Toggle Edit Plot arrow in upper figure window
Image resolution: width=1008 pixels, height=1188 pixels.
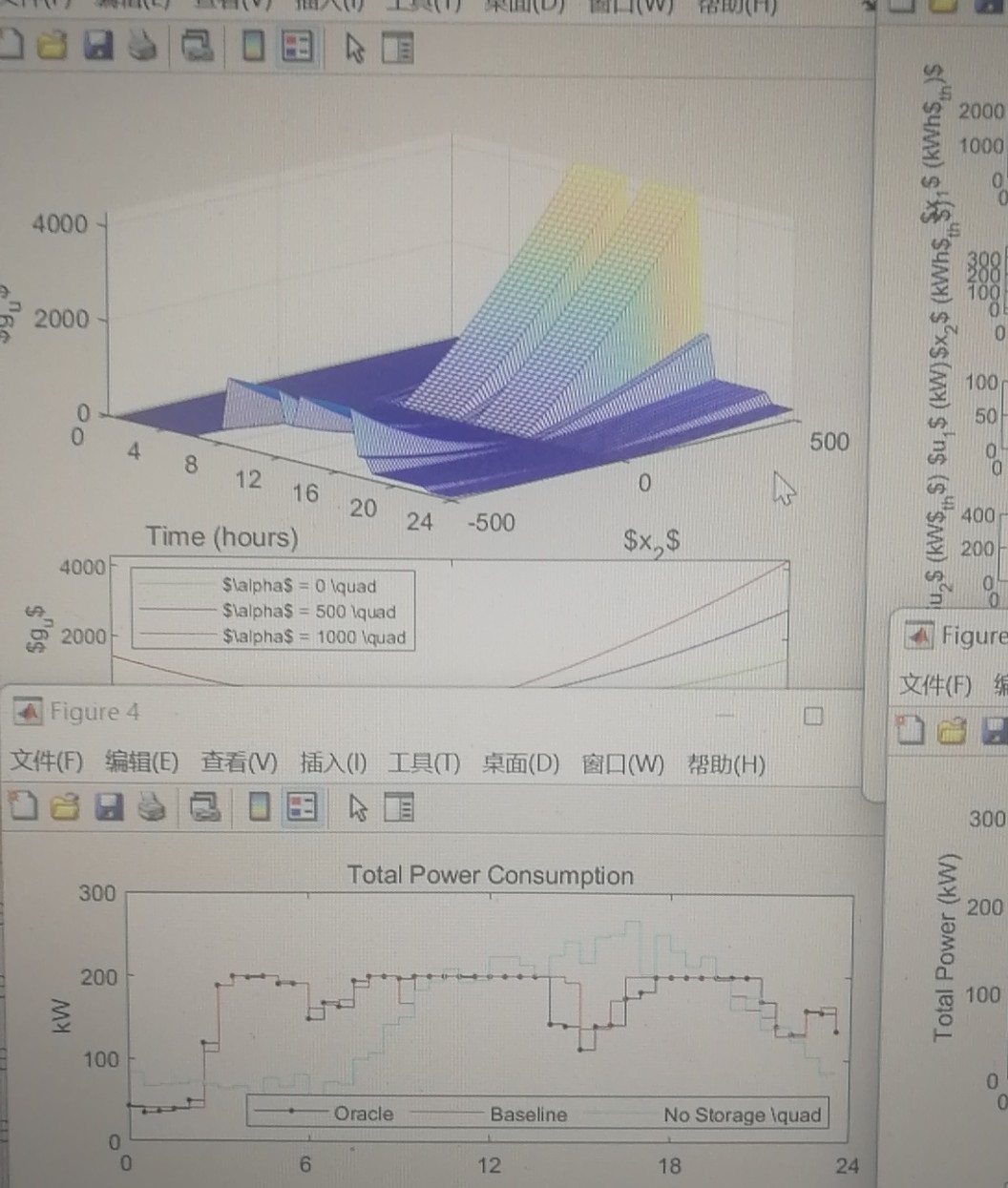[x=355, y=49]
